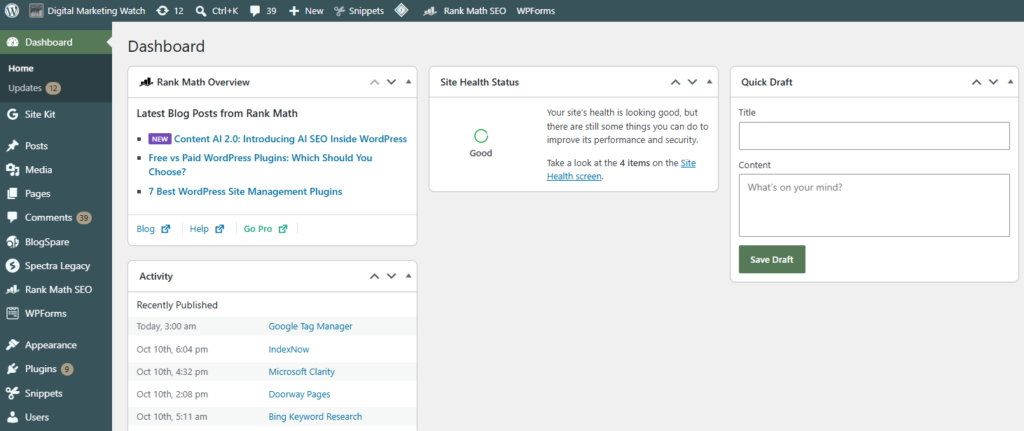Move the Quick Draft widget up
1024x431 pixels.
(x=976, y=82)
